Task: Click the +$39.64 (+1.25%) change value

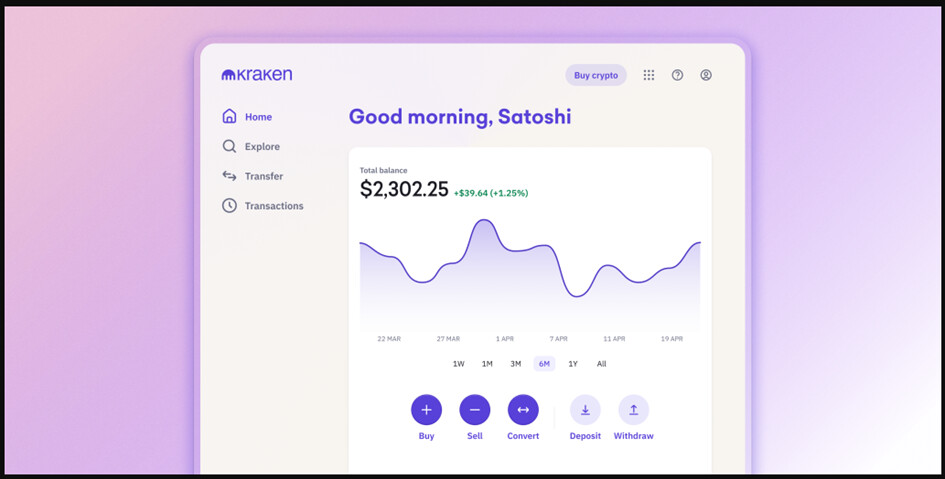Action: click(491, 193)
